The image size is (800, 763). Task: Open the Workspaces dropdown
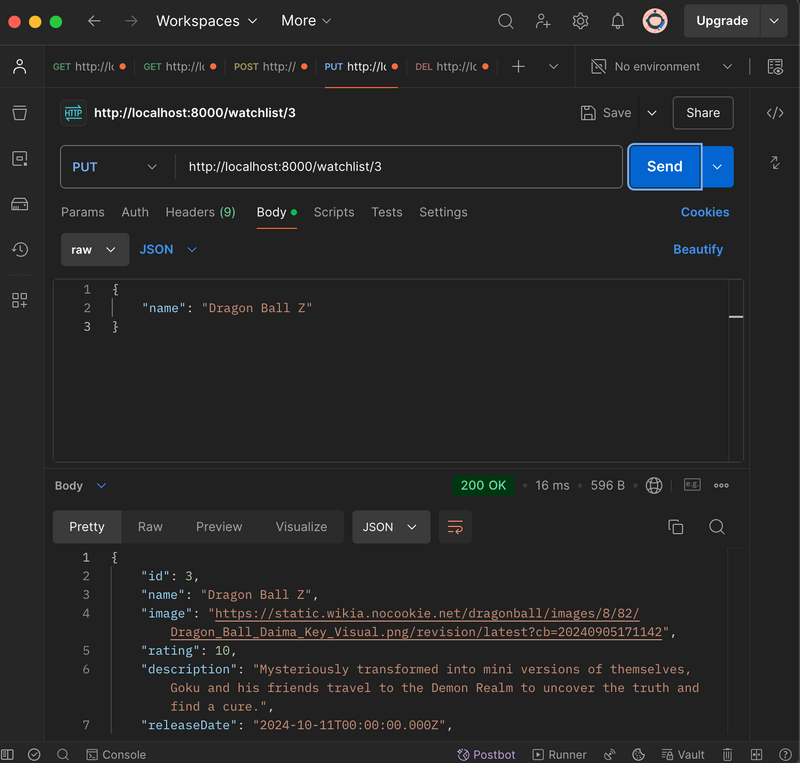coord(207,21)
